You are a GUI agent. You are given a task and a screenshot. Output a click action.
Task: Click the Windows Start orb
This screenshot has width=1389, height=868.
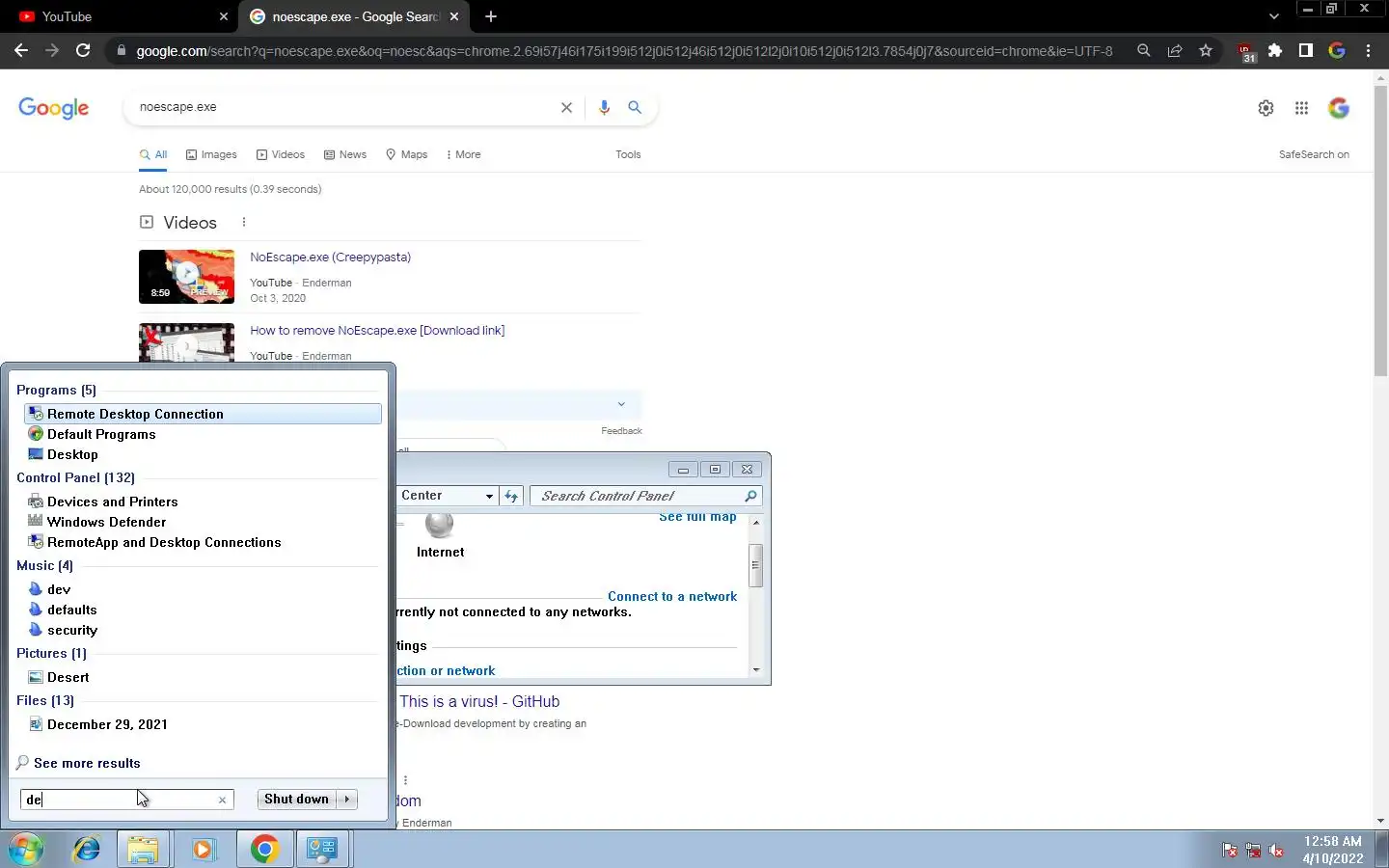click(x=26, y=849)
